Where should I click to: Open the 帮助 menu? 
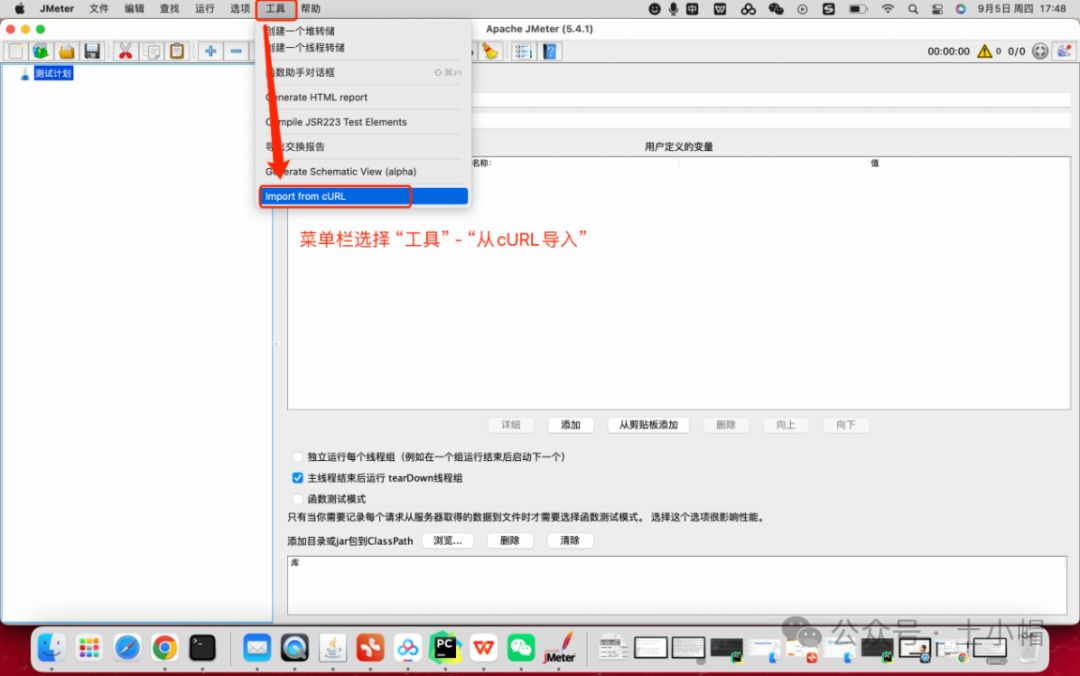click(x=311, y=9)
